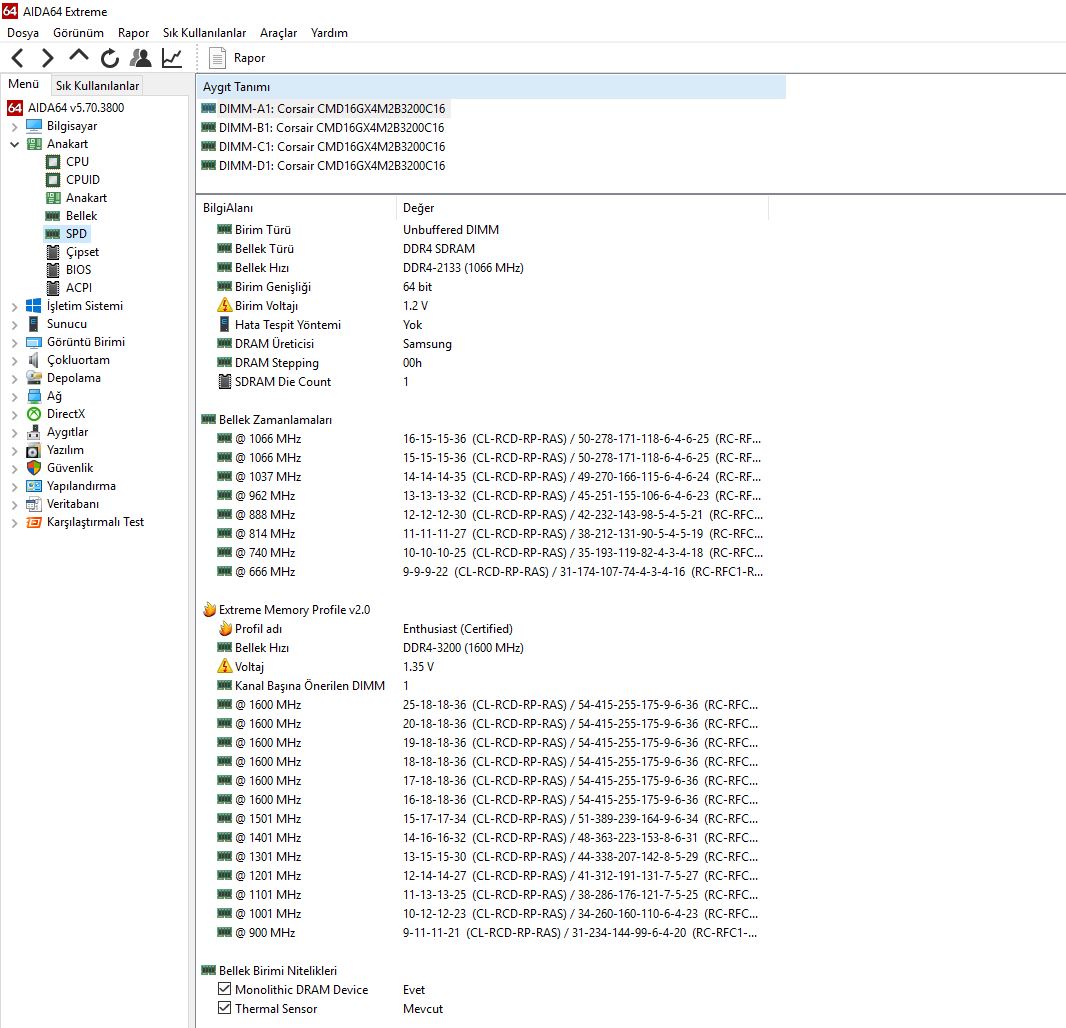
Task: Select the Bilgisayar monitor icon
Action: 33,126
